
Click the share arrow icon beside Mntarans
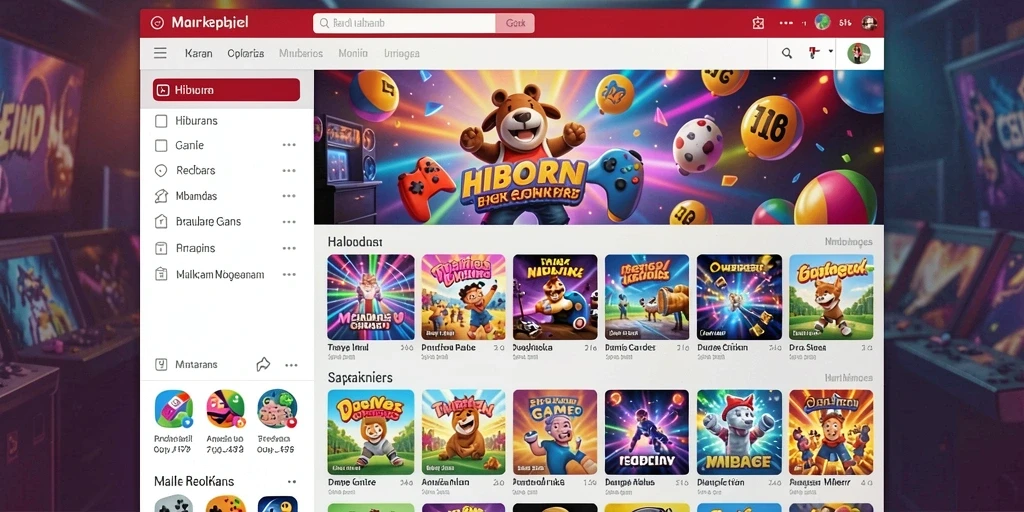(263, 364)
